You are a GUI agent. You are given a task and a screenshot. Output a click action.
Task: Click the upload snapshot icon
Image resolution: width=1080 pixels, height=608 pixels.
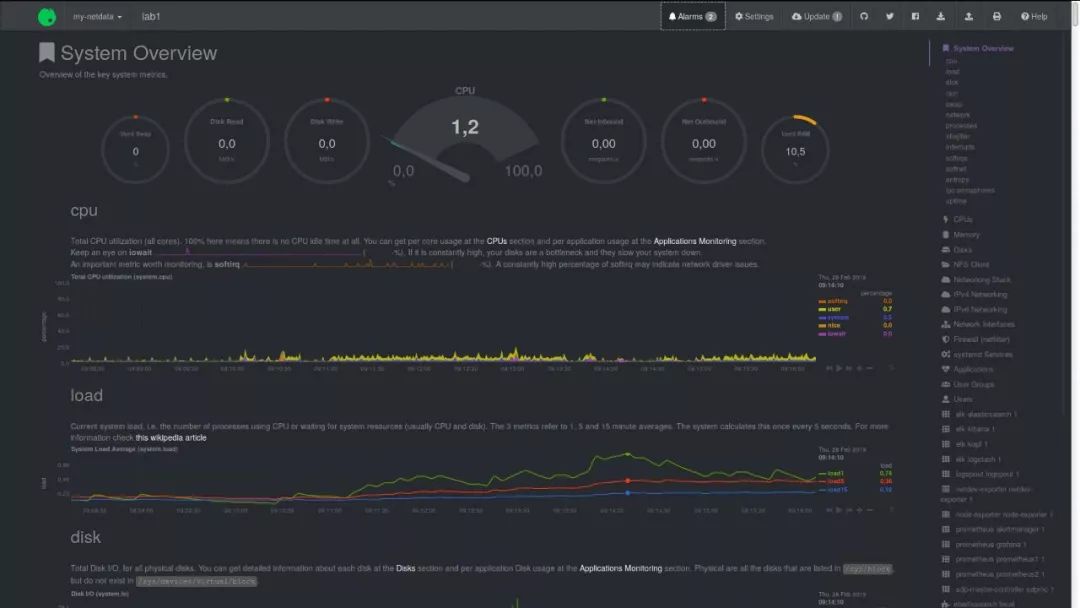pos(968,17)
